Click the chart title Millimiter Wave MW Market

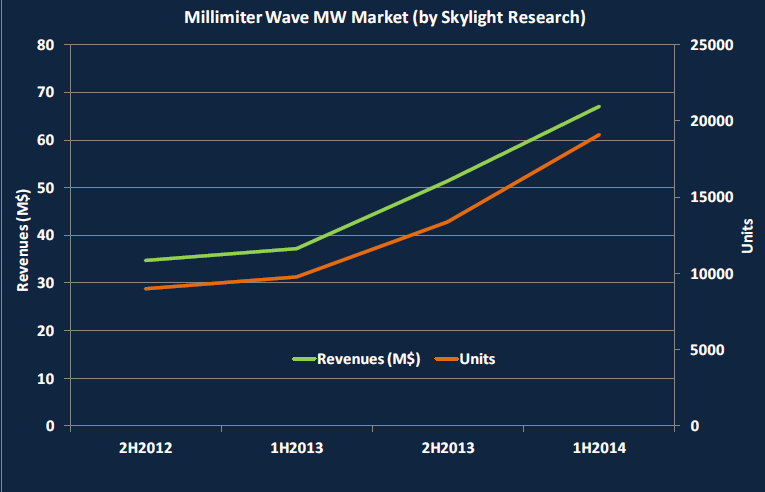(x=384, y=18)
